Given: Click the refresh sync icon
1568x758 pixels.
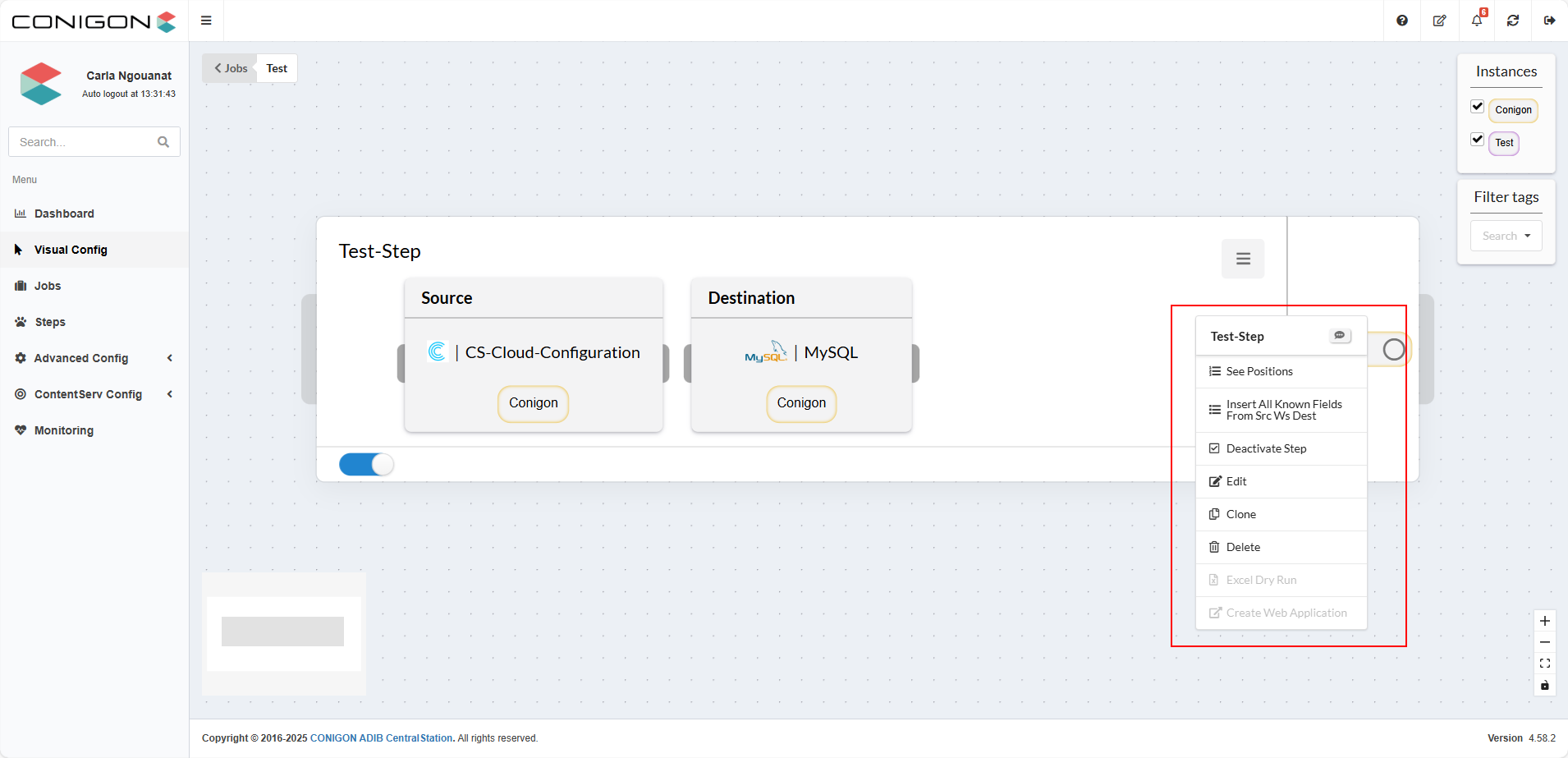Looking at the screenshot, I should 1513,21.
